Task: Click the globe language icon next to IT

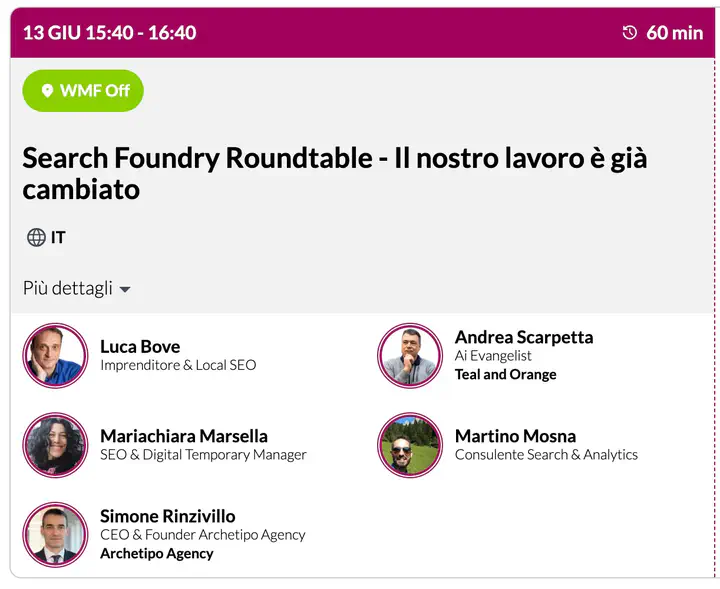Action: (36, 237)
